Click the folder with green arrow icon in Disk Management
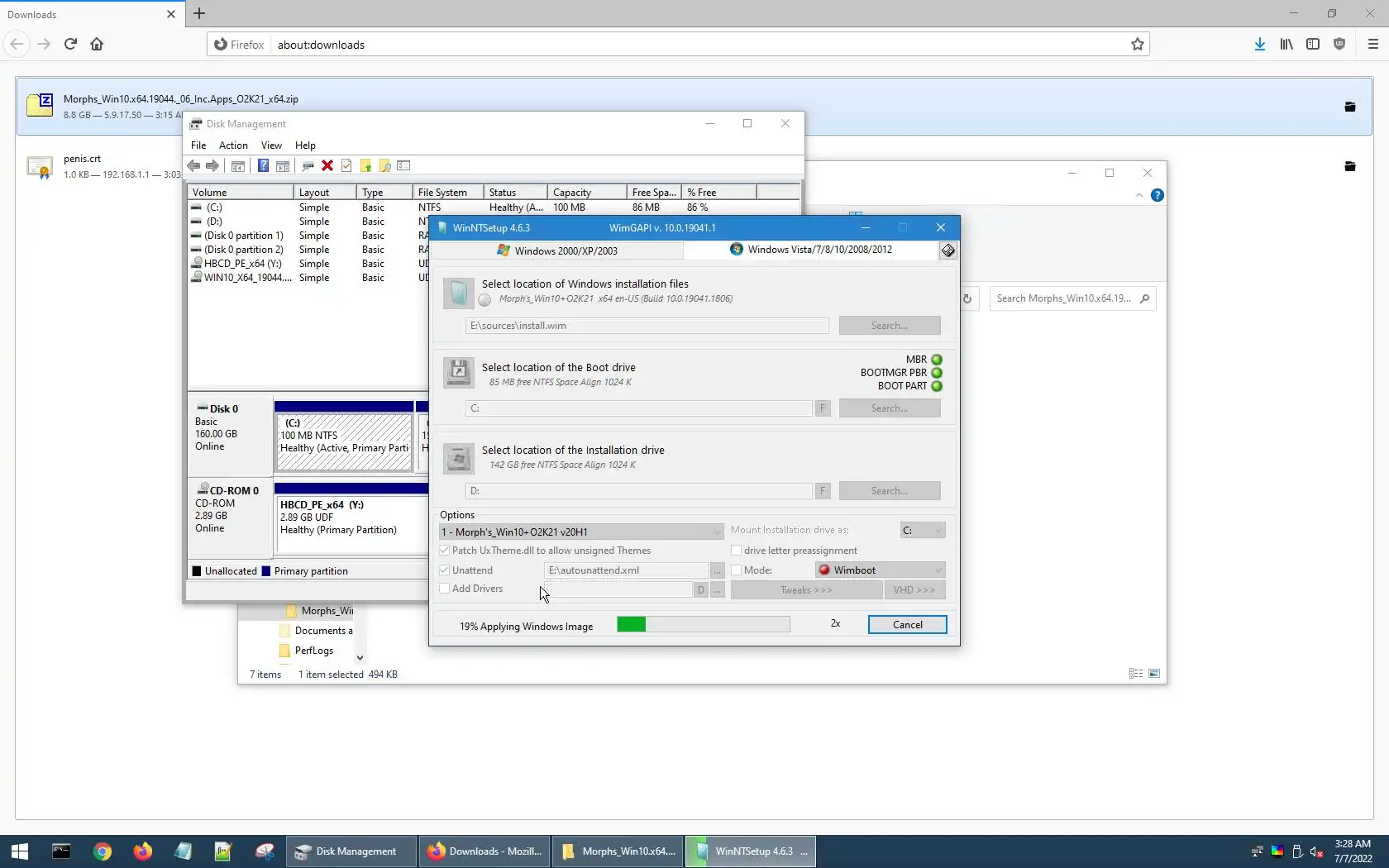 [365, 166]
